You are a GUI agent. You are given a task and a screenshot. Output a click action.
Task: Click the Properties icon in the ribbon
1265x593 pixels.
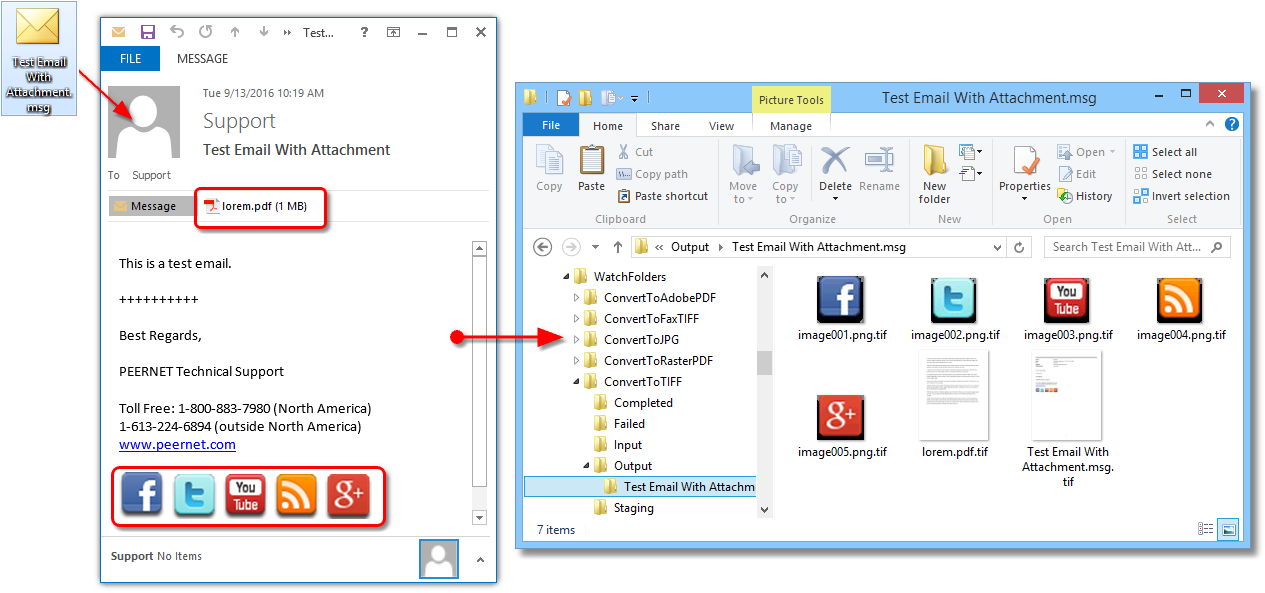click(1025, 166)
